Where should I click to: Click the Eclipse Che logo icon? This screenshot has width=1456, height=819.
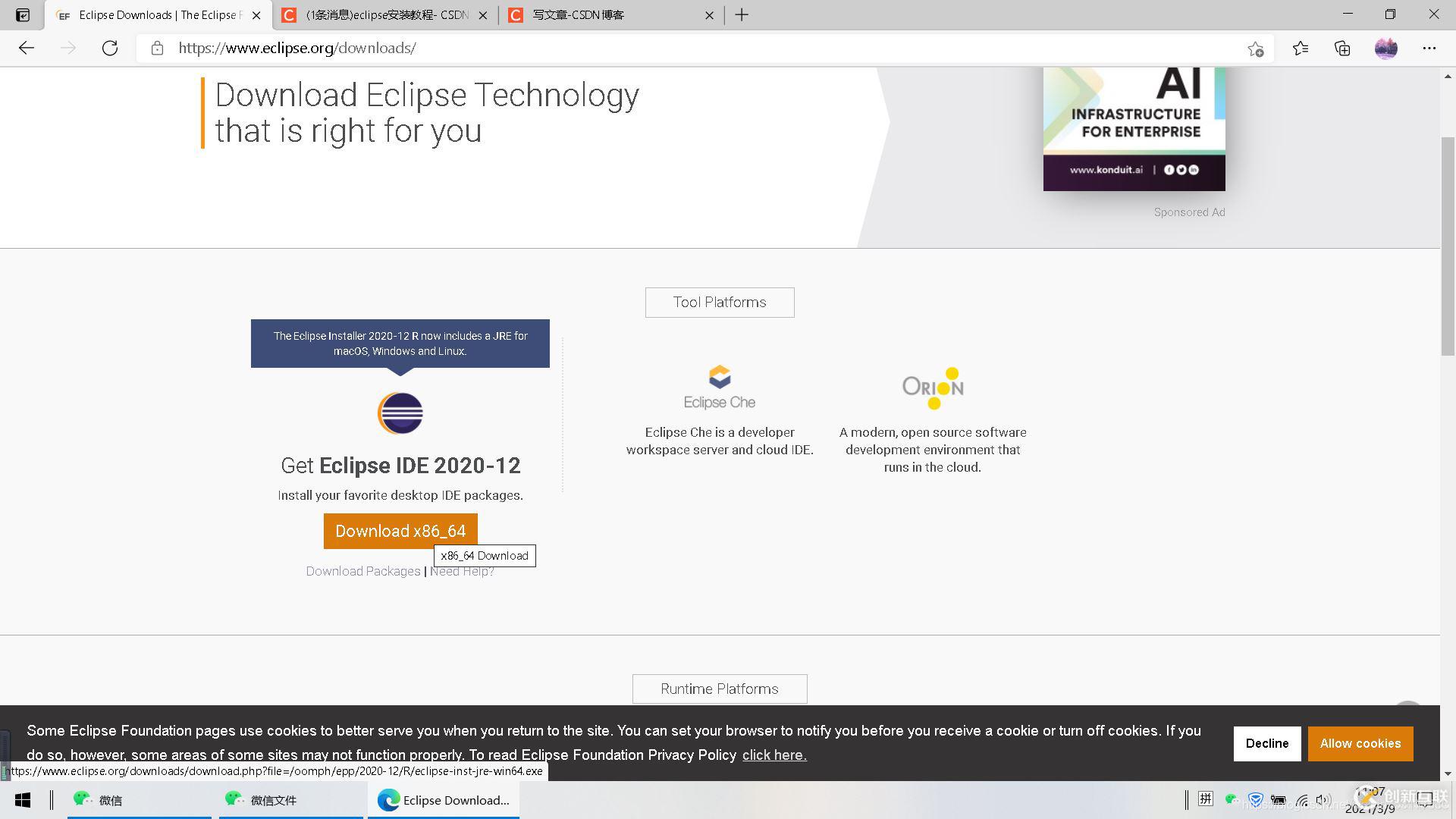point(719,377)
